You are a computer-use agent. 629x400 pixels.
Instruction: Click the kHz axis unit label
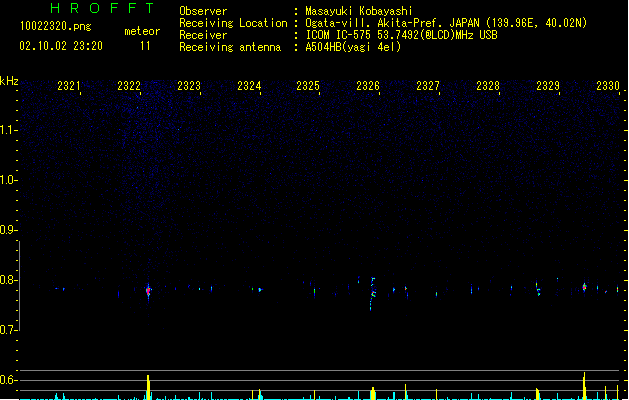tap(9, 81)
